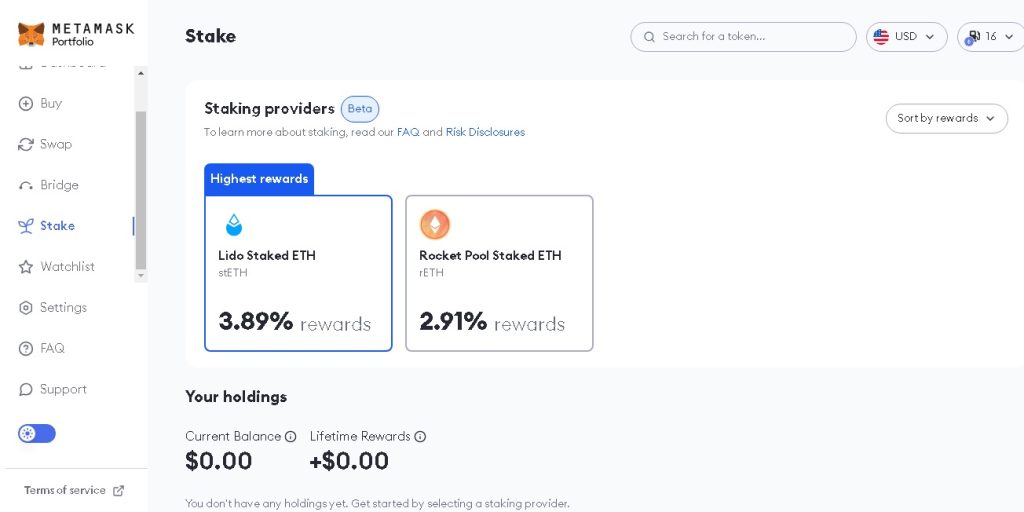The width and height of the screenshot is (1024, 512).
Task: Click the sidebar scrollbar thumb
Action: tap(141, 190)
